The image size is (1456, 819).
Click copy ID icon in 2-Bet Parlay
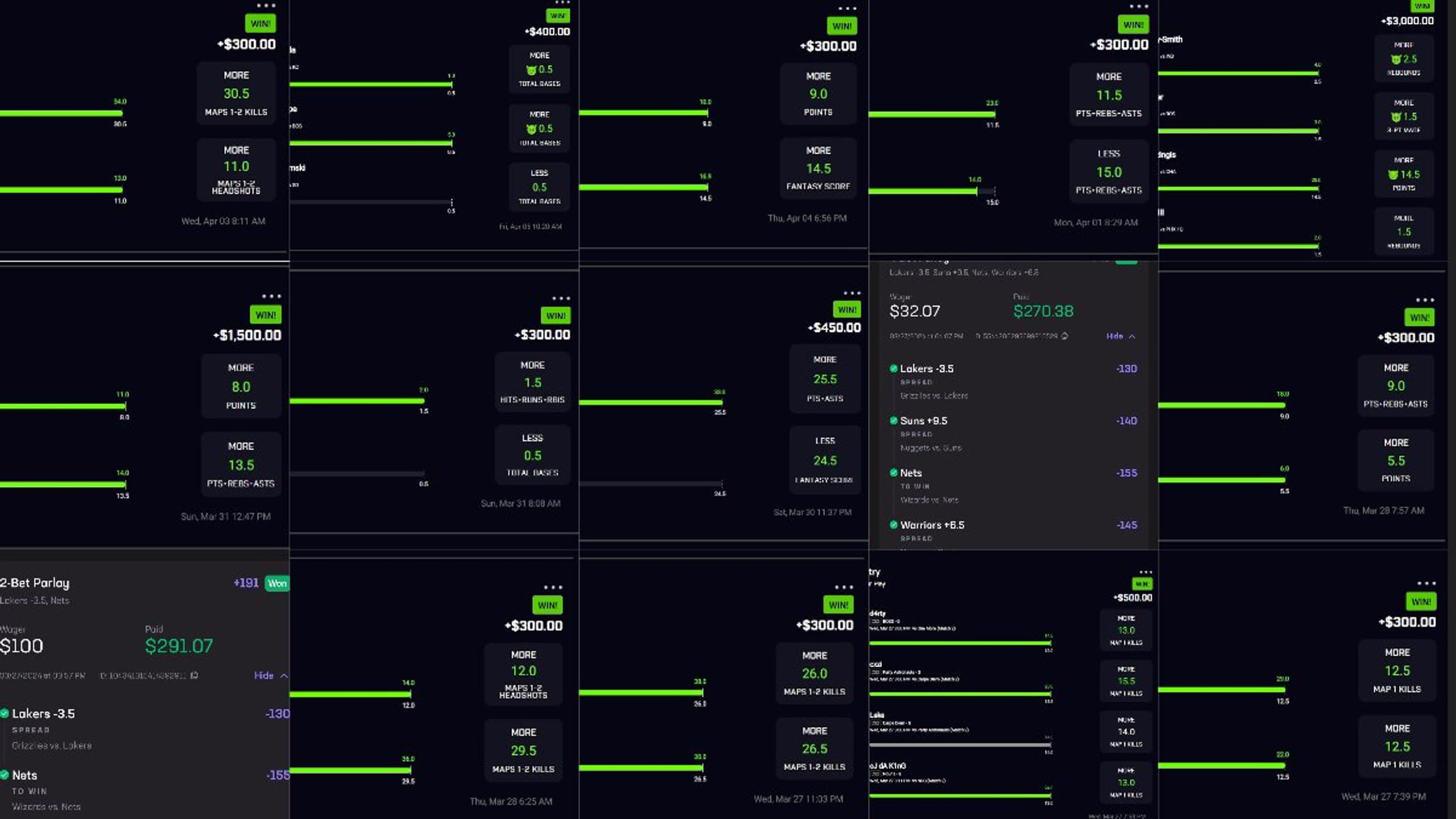(x=194, y=676)
